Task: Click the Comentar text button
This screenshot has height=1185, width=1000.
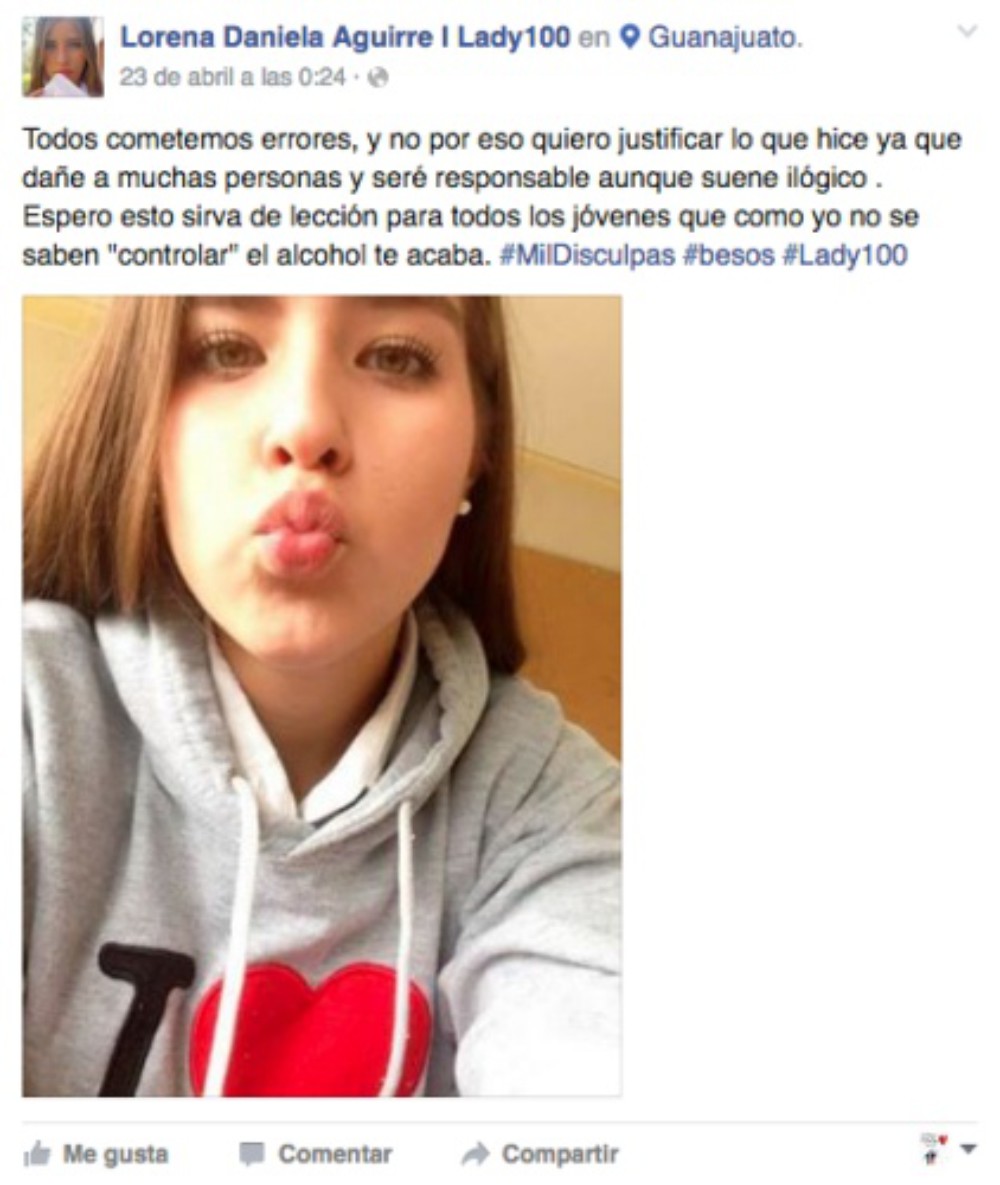Action: (x=335, y=1154)
